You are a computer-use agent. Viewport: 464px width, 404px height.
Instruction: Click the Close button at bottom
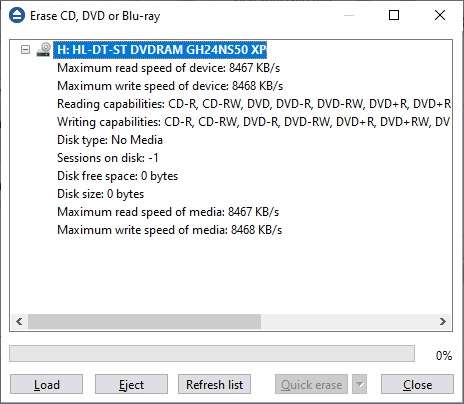pyautogui.click(x=417, y=384)
